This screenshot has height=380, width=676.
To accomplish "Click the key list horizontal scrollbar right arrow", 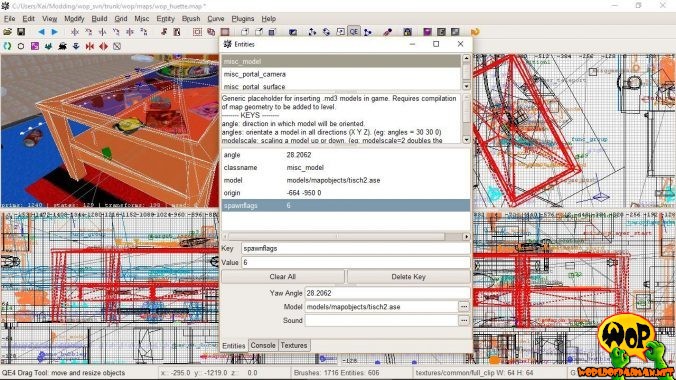I will 466,236.
